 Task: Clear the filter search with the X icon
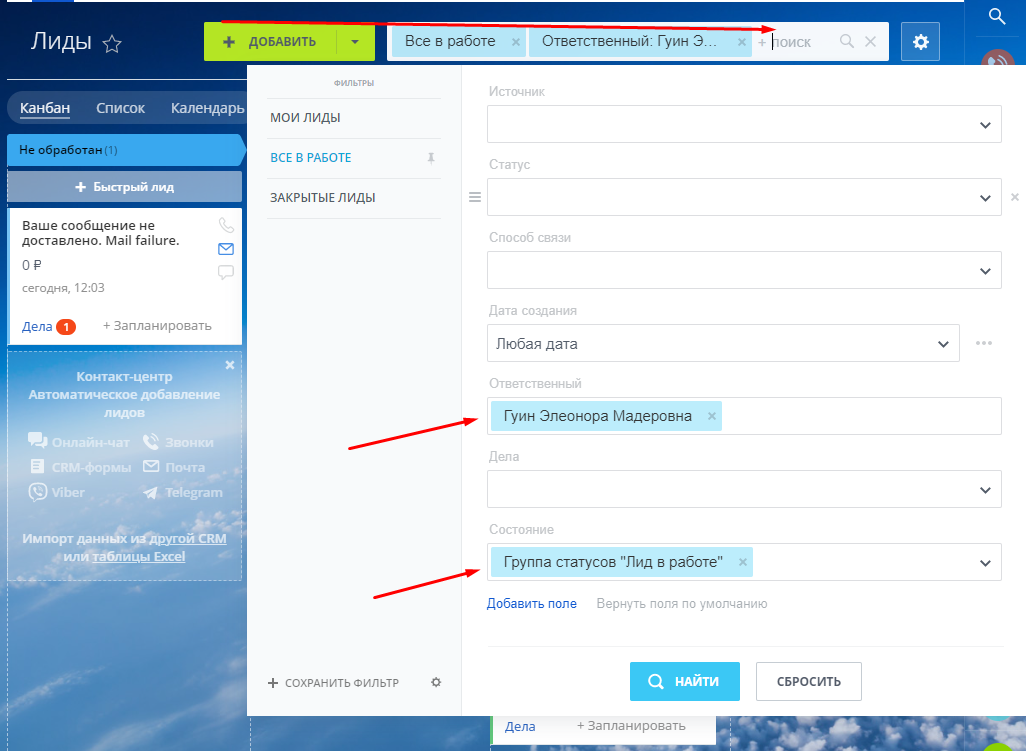click(870, 41)
